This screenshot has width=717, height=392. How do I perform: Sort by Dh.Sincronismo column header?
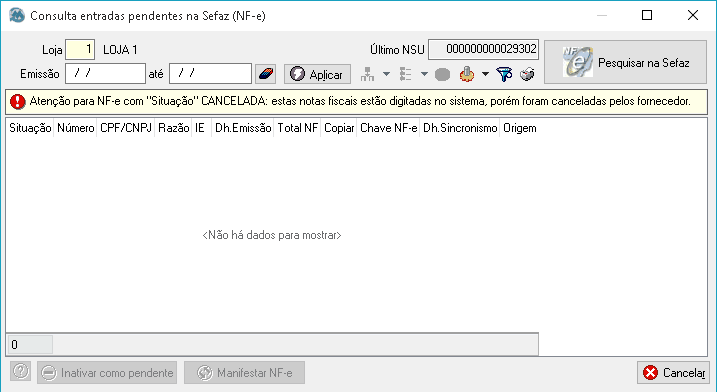tap(460, 128)
